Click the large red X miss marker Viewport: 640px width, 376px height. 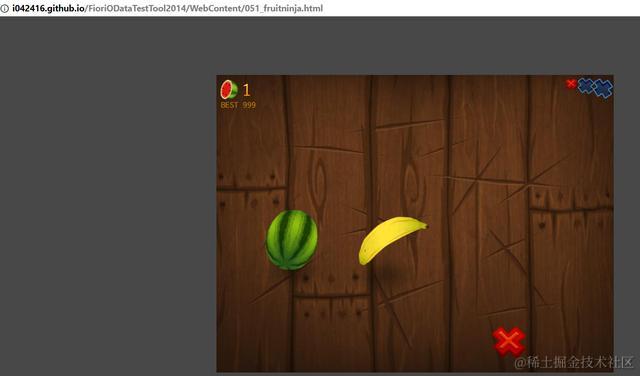509,341
